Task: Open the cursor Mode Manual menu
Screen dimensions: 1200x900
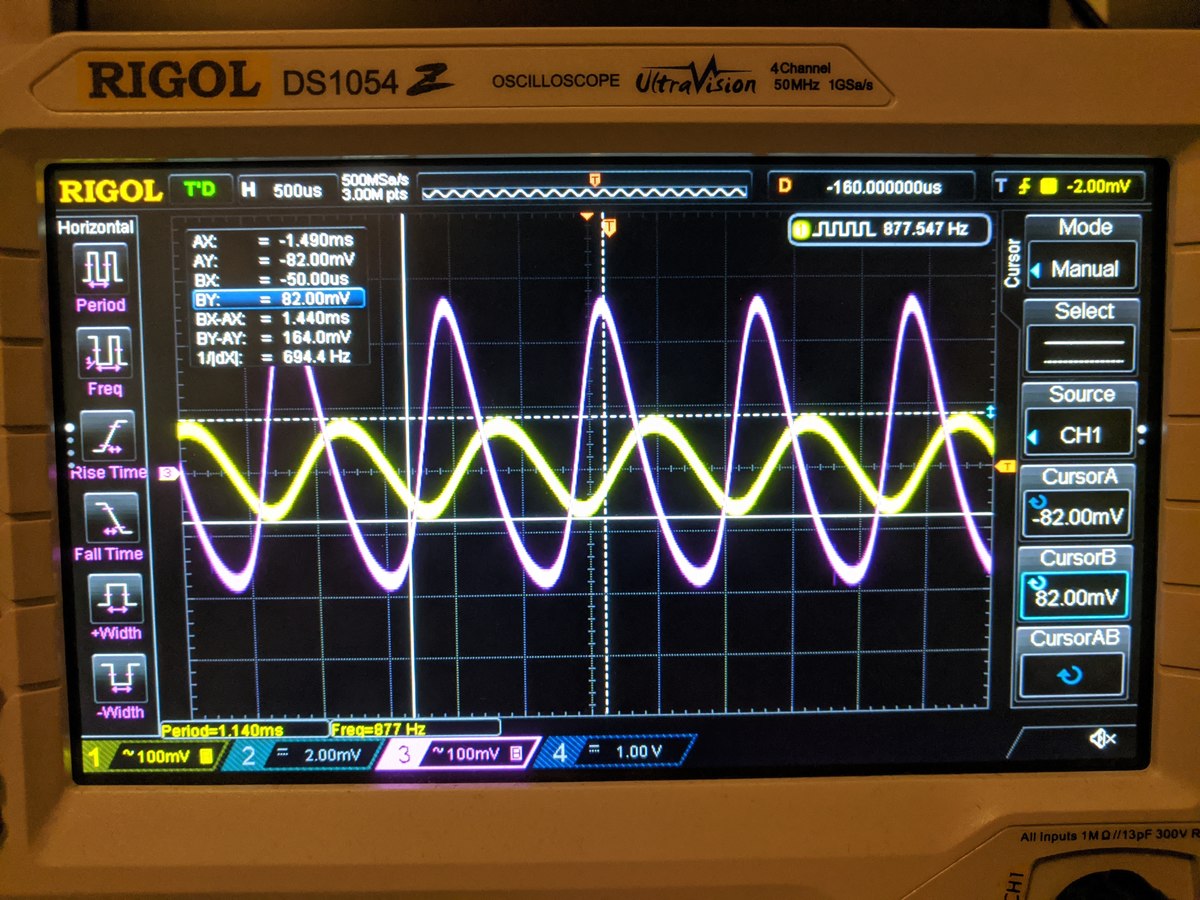Action: 1082,268
